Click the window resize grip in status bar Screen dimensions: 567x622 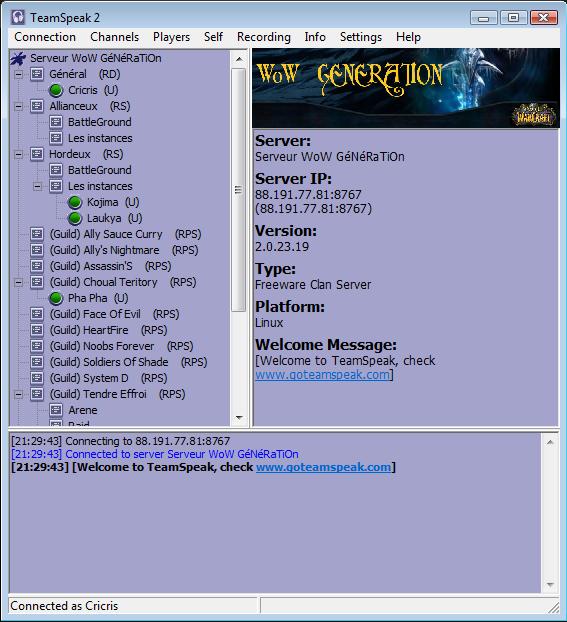point(553,607)
